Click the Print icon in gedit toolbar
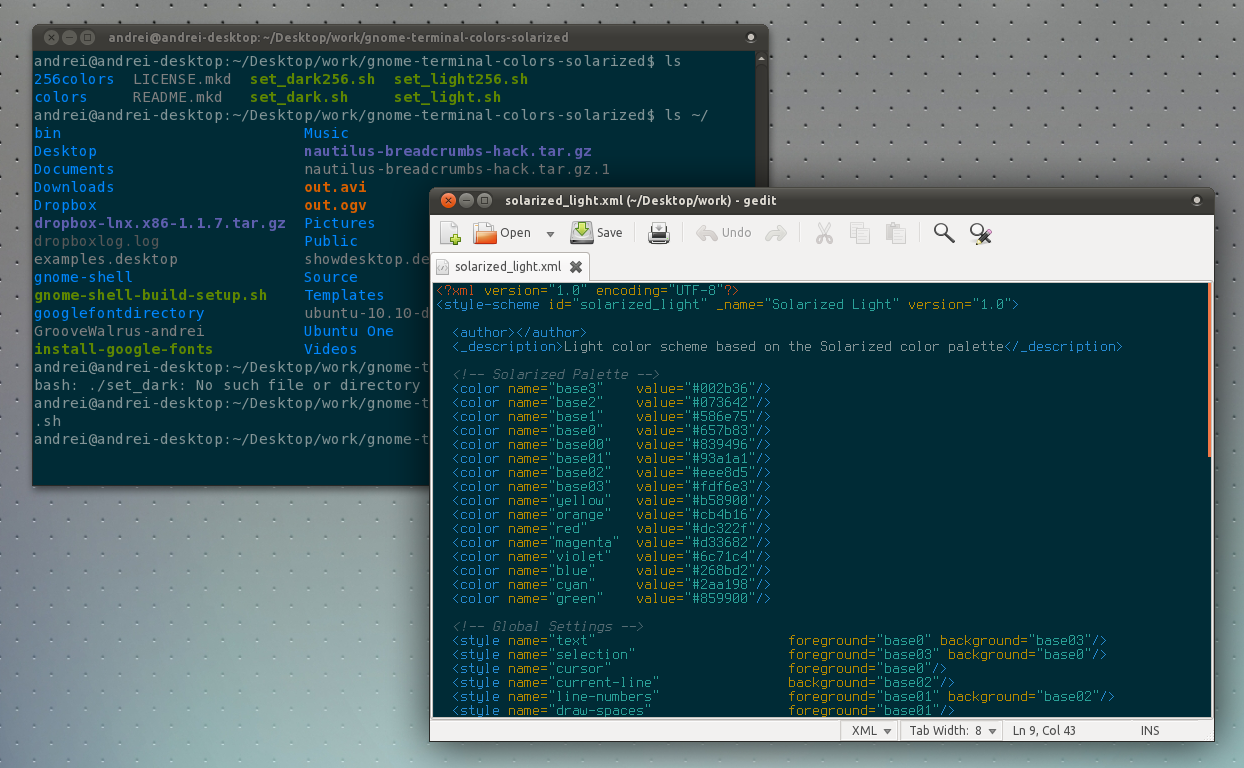 pos(659,233)
